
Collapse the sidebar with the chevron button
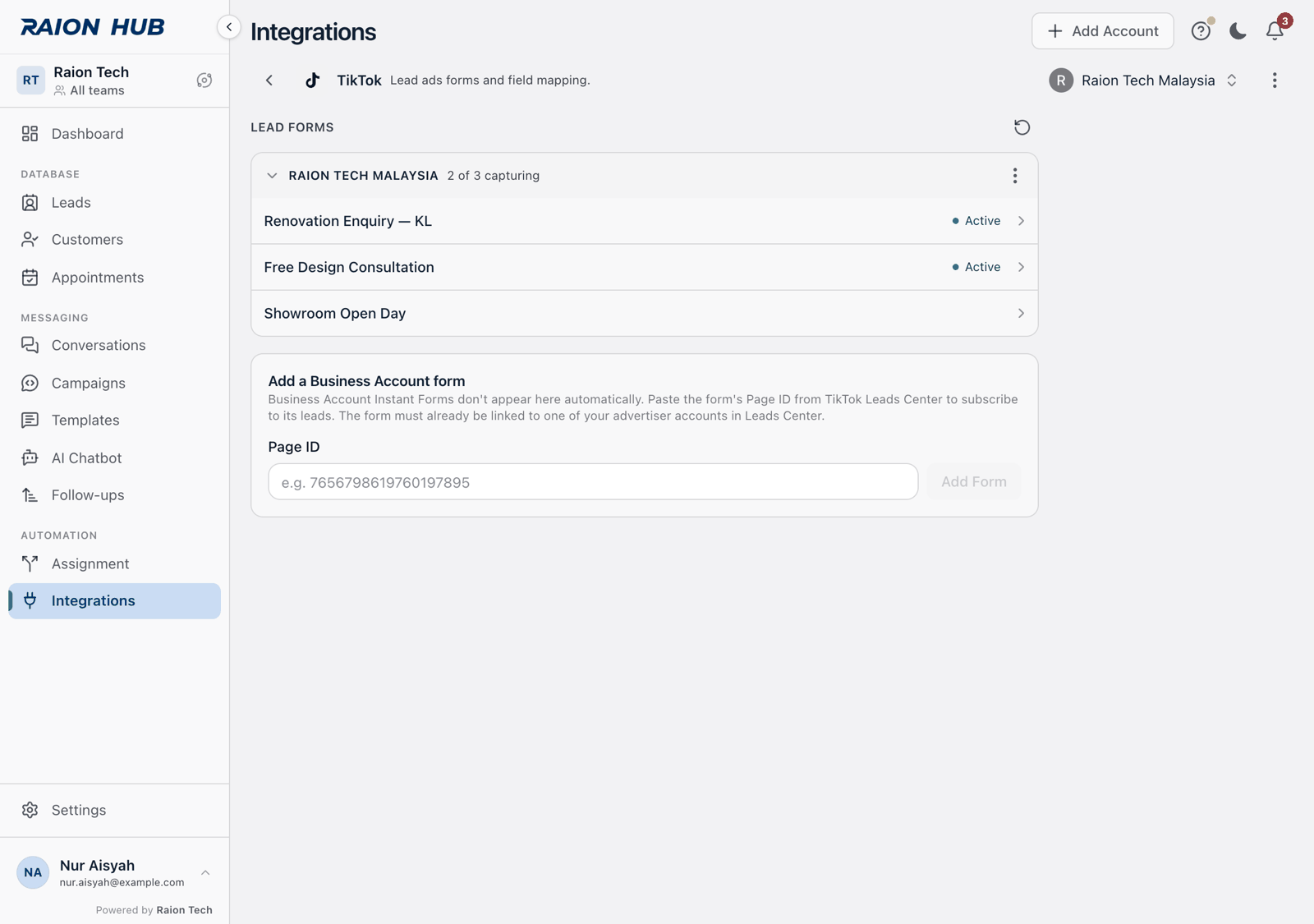click(228, 27)
